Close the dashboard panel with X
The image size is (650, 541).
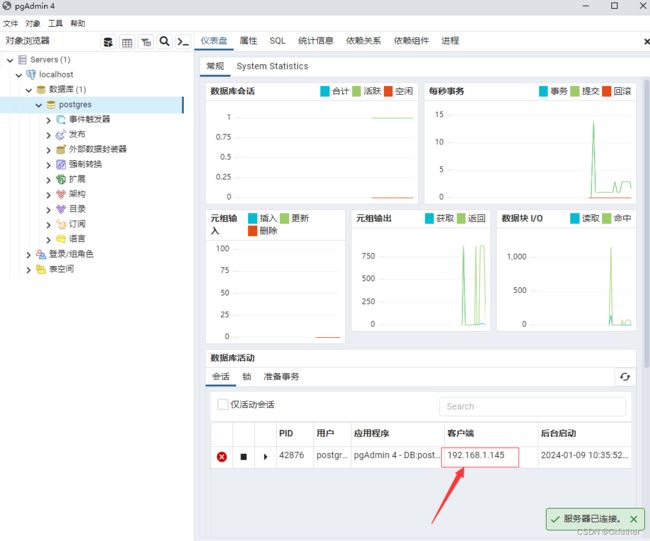tap(646, 41)
